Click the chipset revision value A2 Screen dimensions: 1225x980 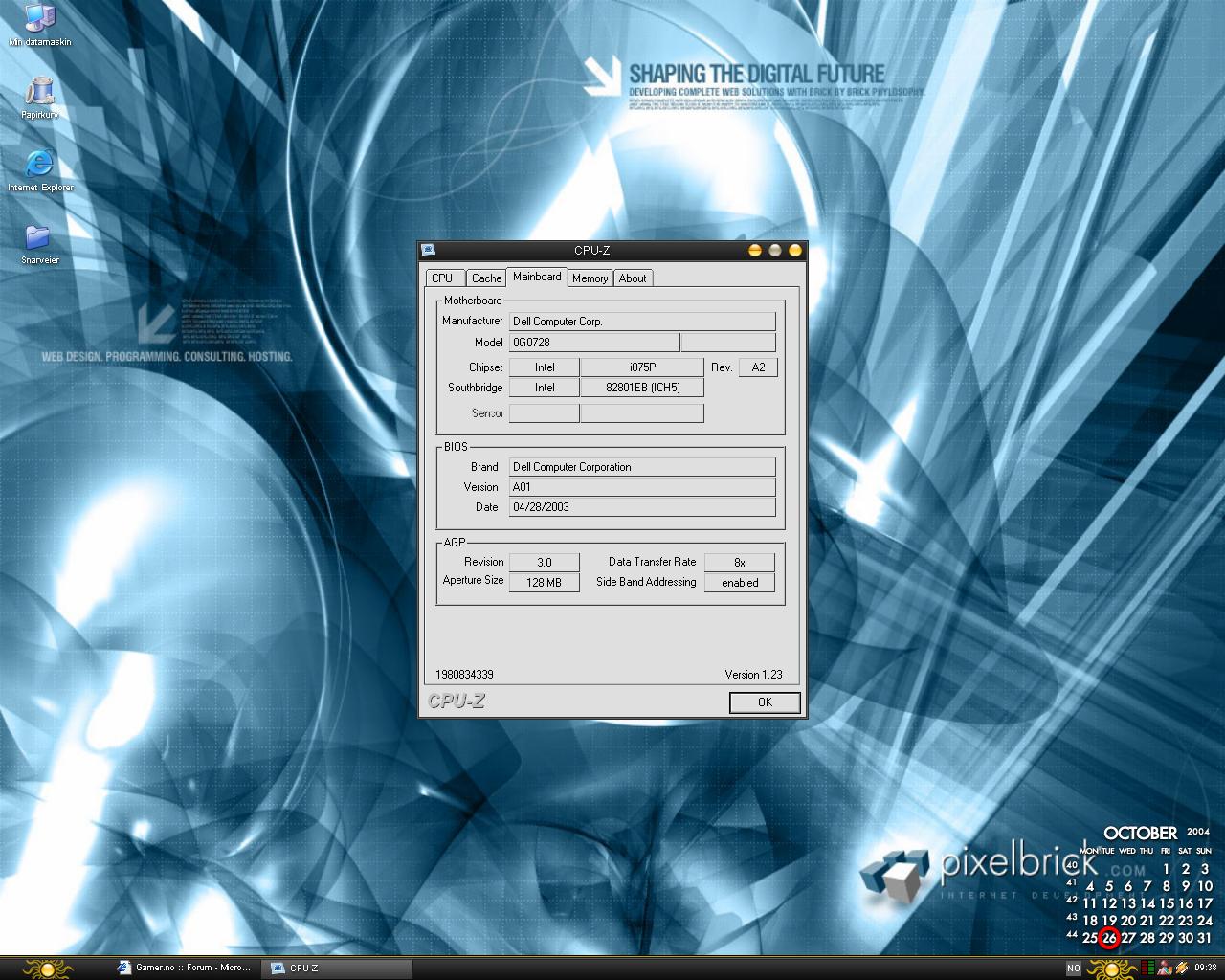(x=758, y=367)
